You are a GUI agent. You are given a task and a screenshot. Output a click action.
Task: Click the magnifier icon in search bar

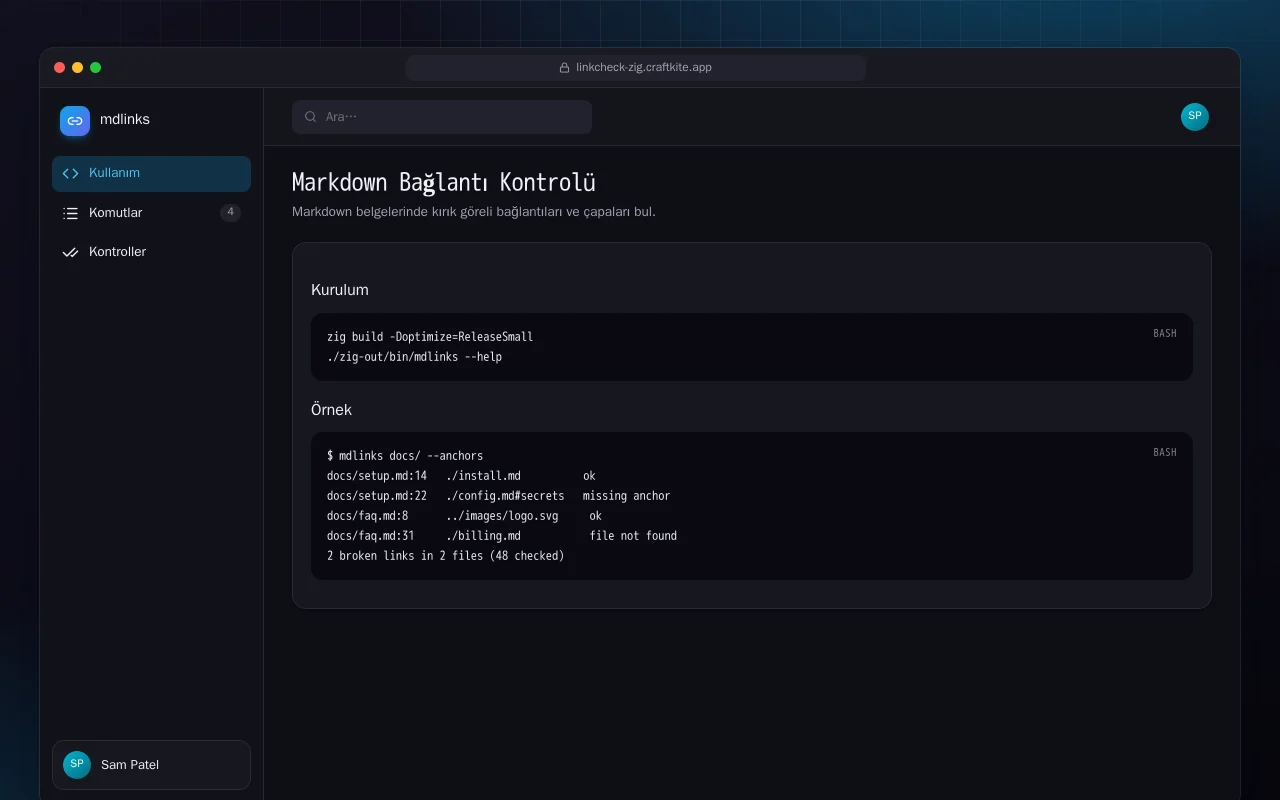(311, 117)
